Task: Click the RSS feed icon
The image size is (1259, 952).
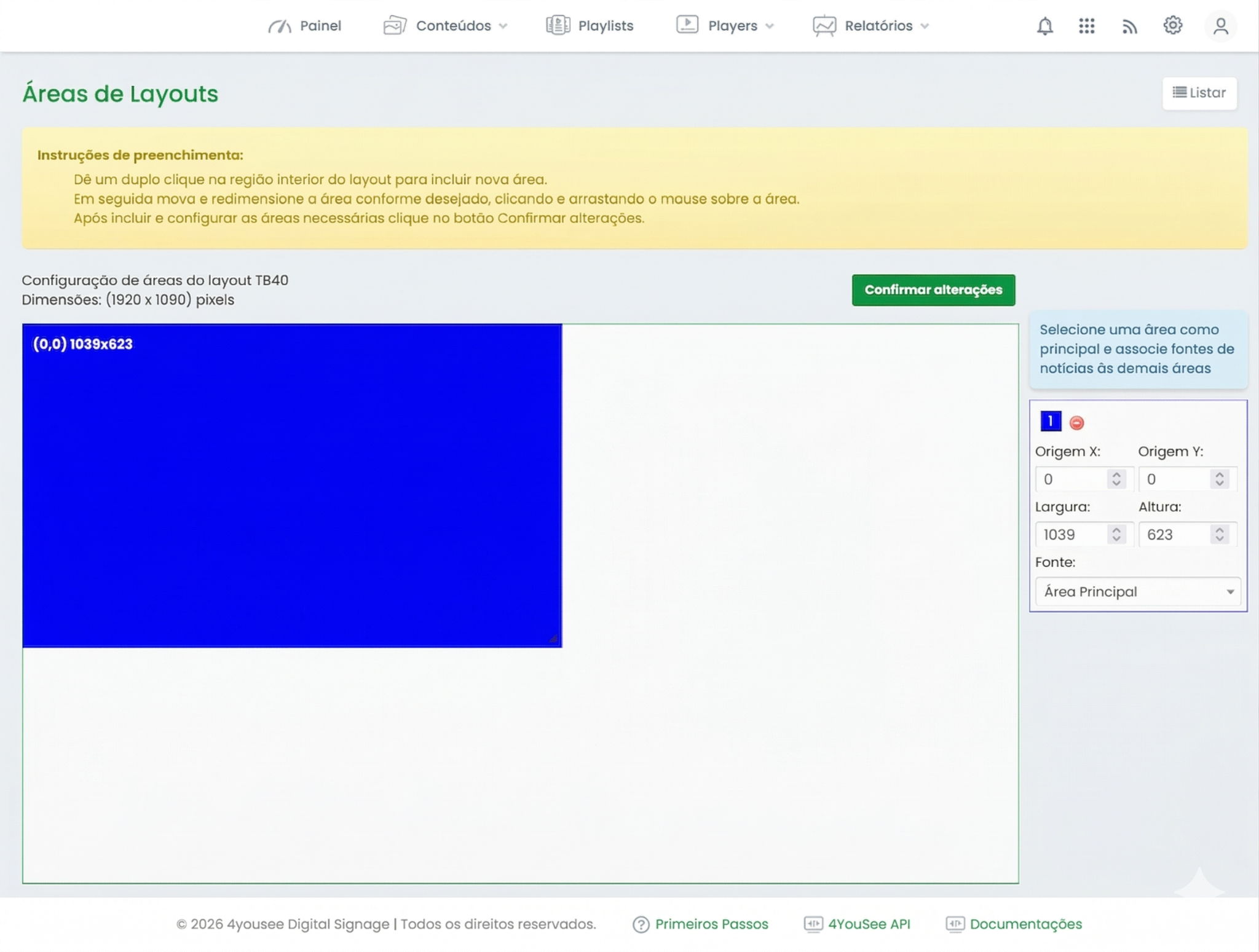Action: pos(1129,26)
